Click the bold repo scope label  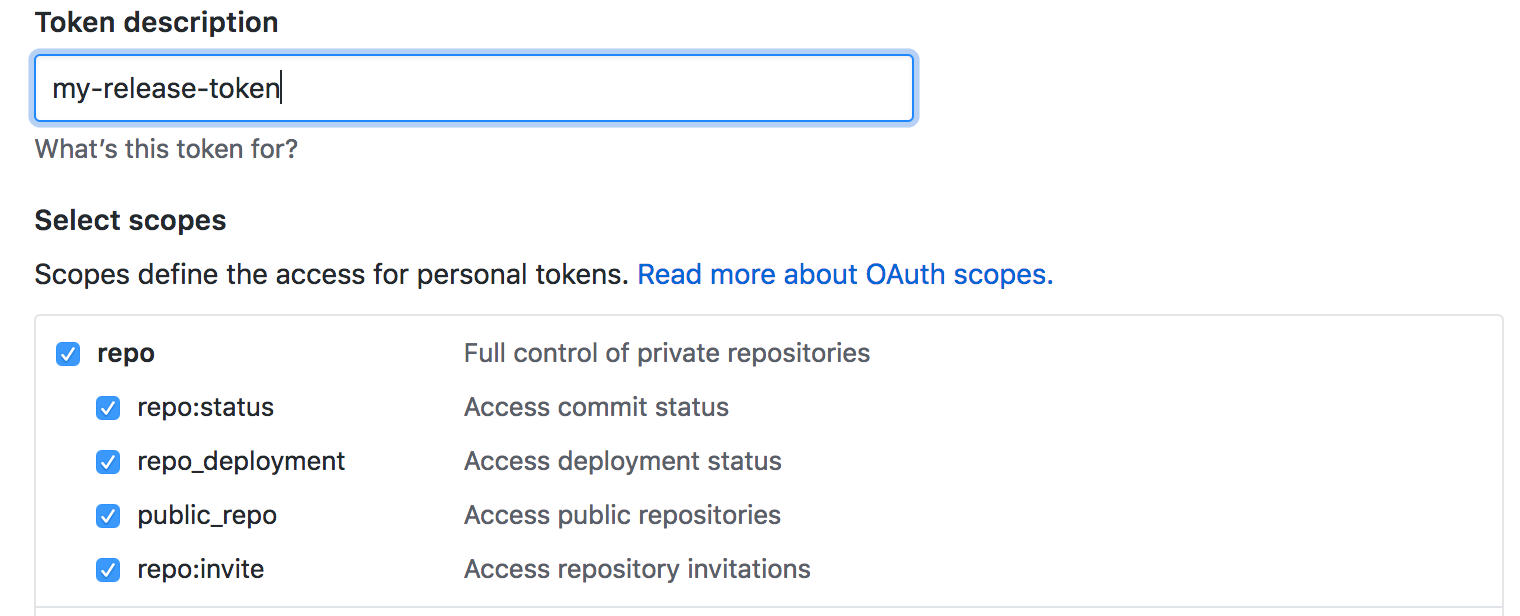tap(126, 353)
